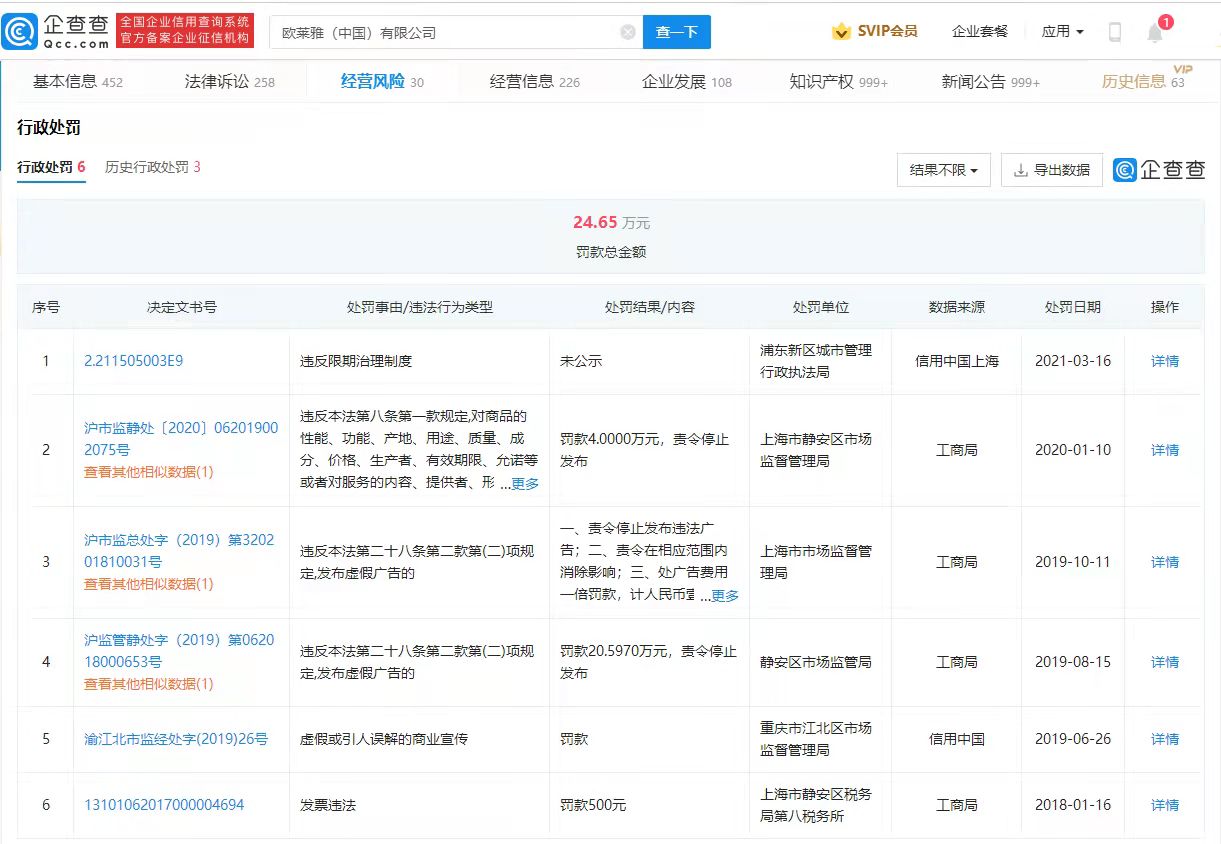
Task: Click the Qcc.com logo in header
Action: (x=56, y=32)
